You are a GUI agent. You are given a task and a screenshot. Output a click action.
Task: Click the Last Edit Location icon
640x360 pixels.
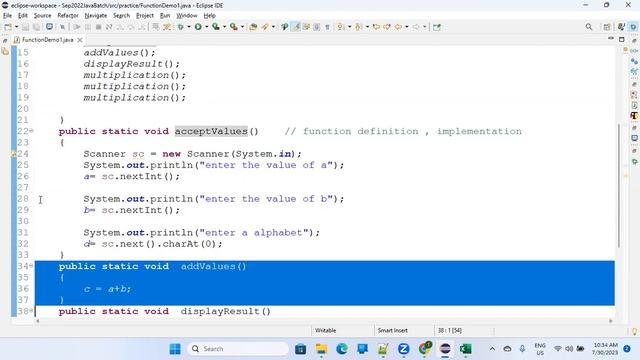coord(376,27)
